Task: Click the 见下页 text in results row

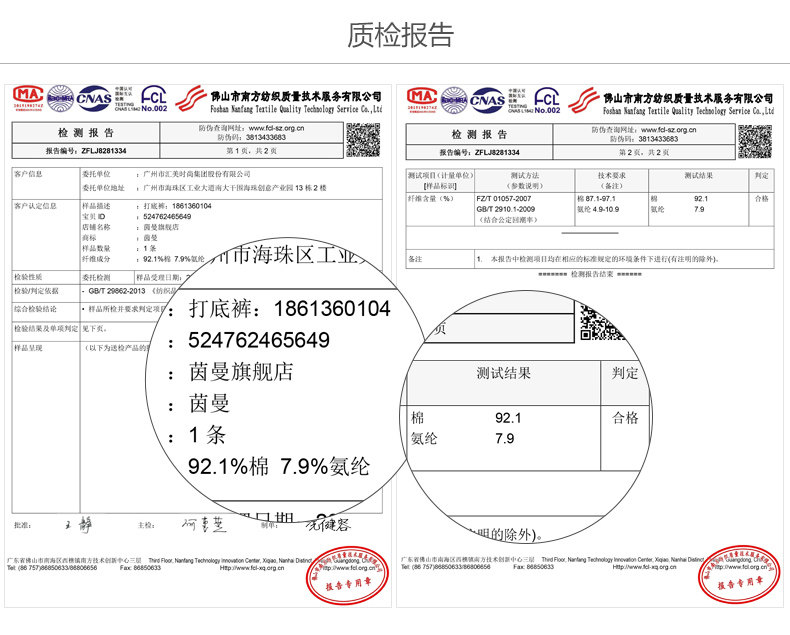Action: click(95, 328)
